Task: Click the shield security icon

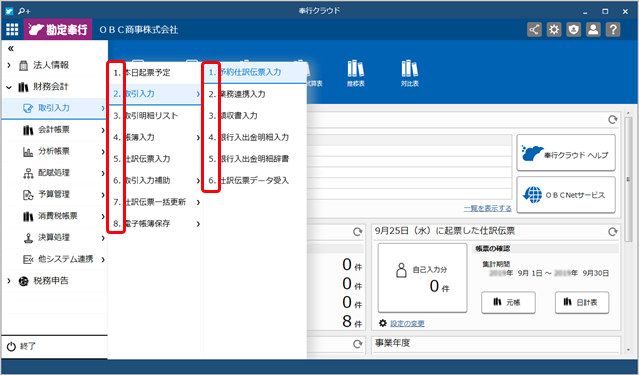Action: 573,29
